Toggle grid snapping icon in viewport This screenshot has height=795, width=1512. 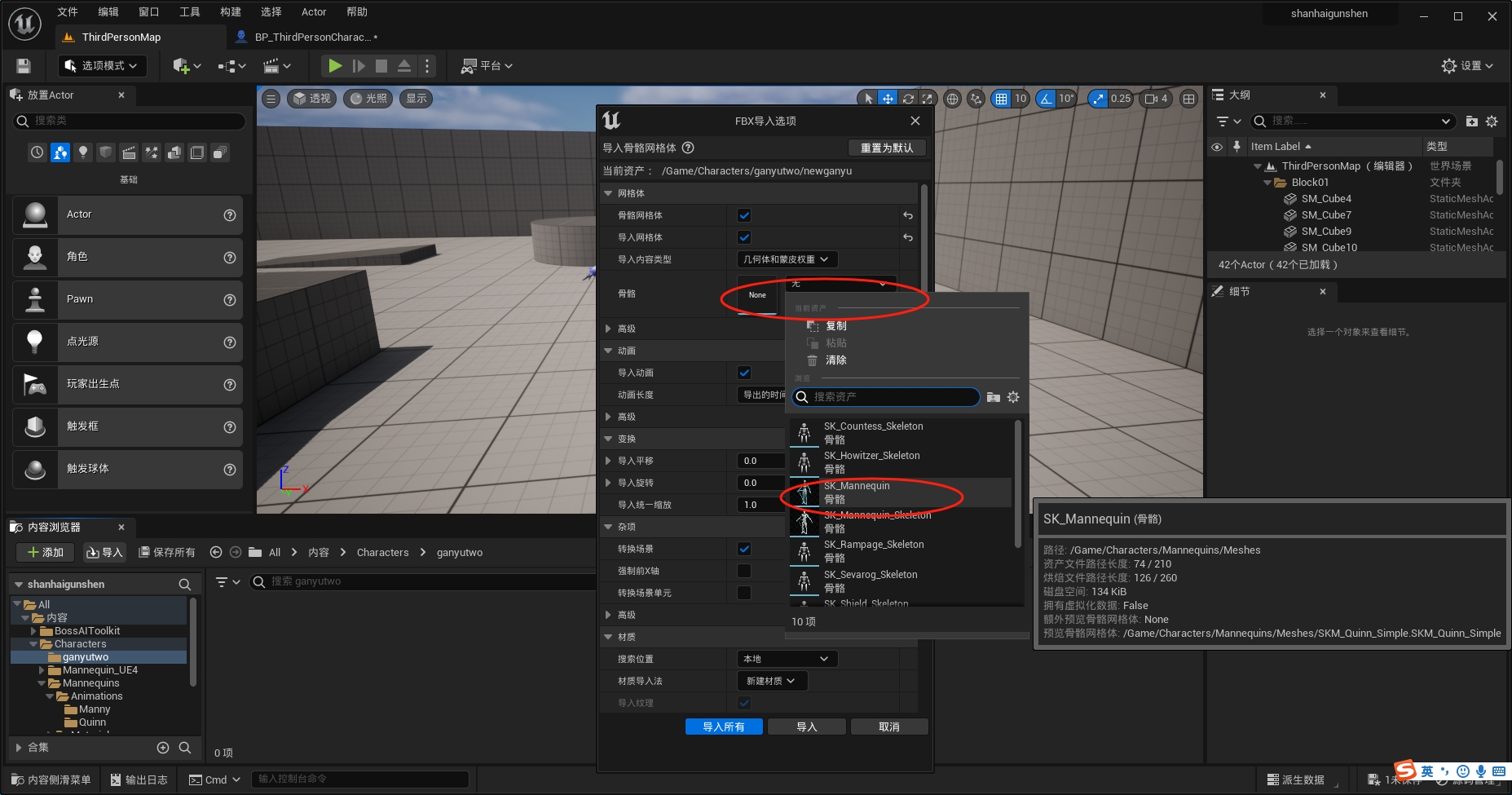point(1001,99)
